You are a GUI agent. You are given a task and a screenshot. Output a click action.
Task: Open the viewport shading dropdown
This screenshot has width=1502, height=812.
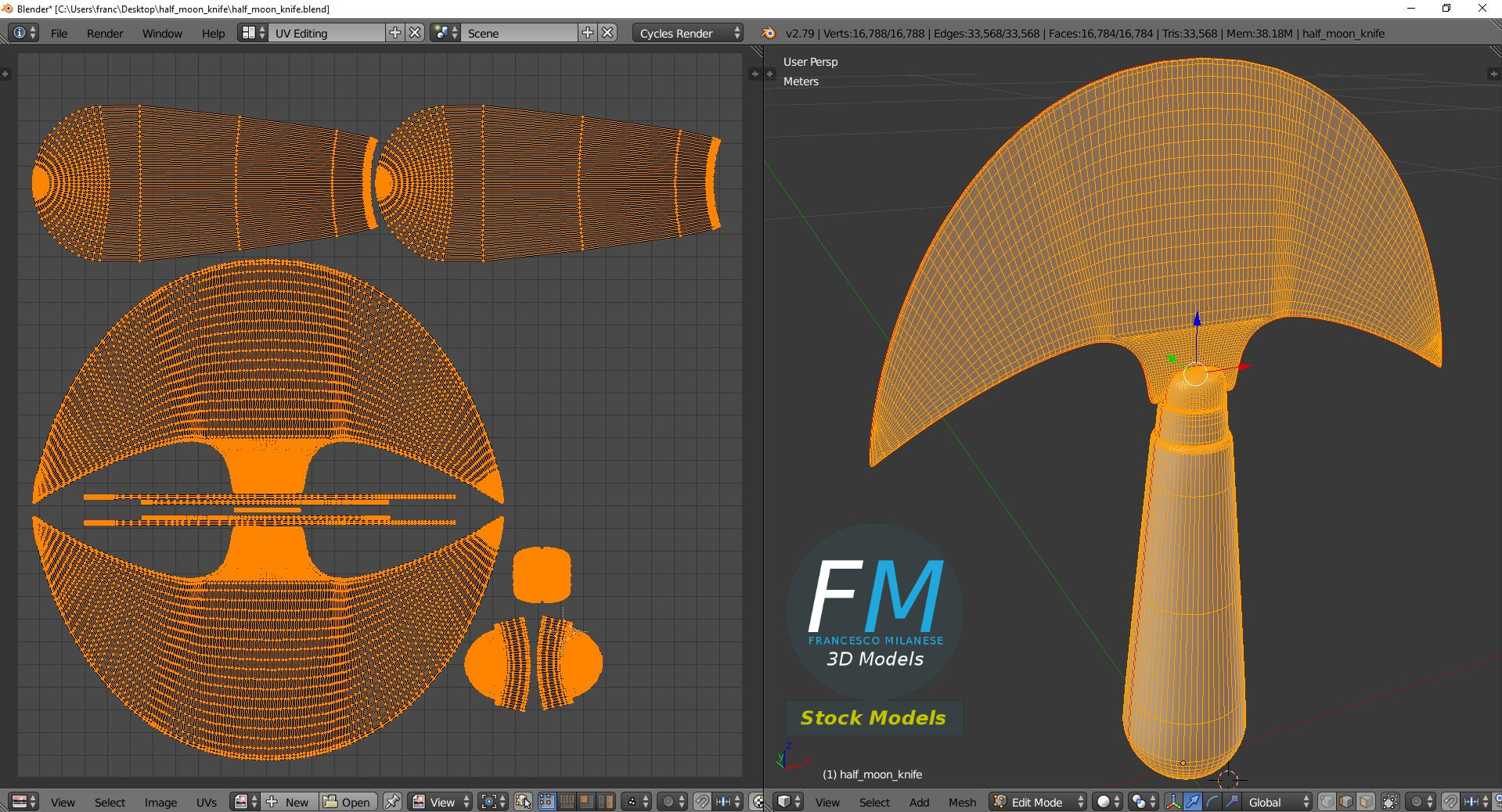(x=1108, y=802)
